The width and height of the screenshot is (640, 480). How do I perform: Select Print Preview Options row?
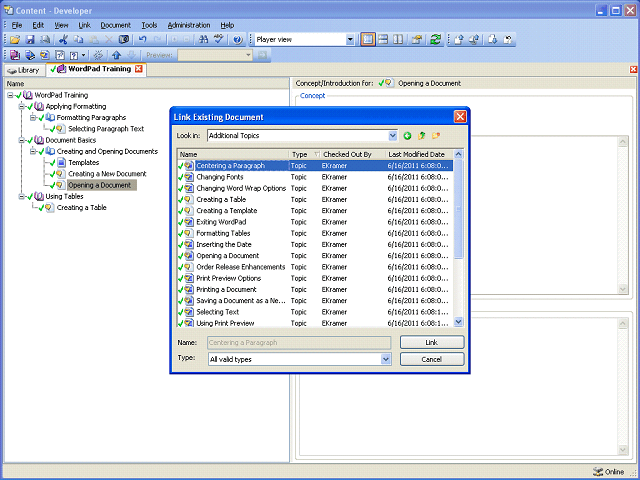pyautogui.click(x=315, y=278)
